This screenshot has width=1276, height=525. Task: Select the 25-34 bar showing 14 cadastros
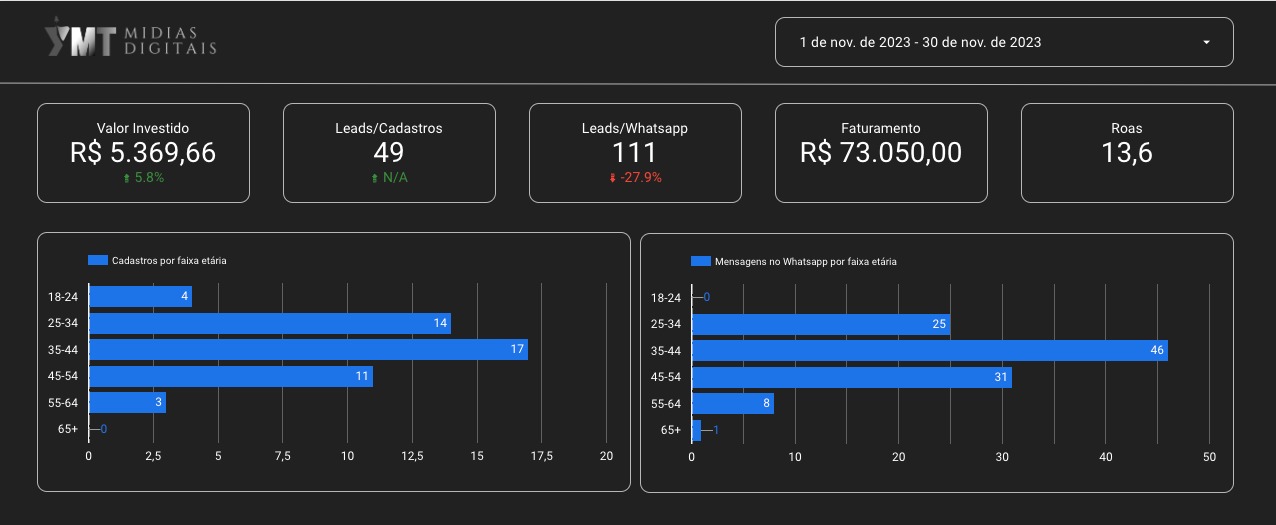pos(269,324)
